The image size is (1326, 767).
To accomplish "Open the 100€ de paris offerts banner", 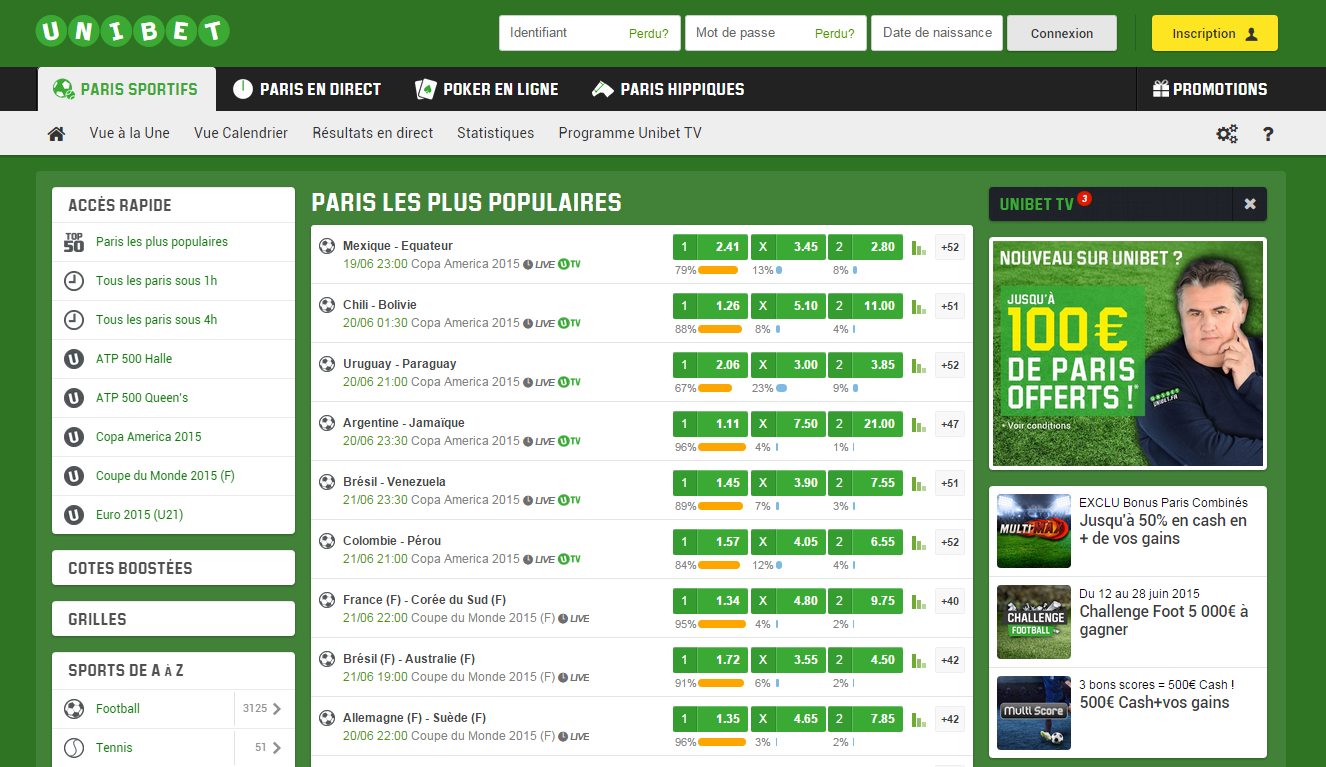I will tap(1127, 353).
